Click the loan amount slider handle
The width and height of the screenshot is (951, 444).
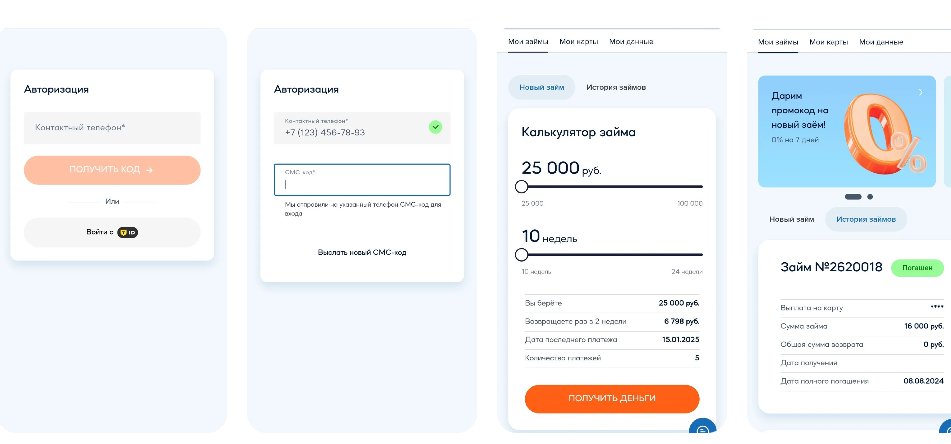pyautogui.click(x=521, y=186)
